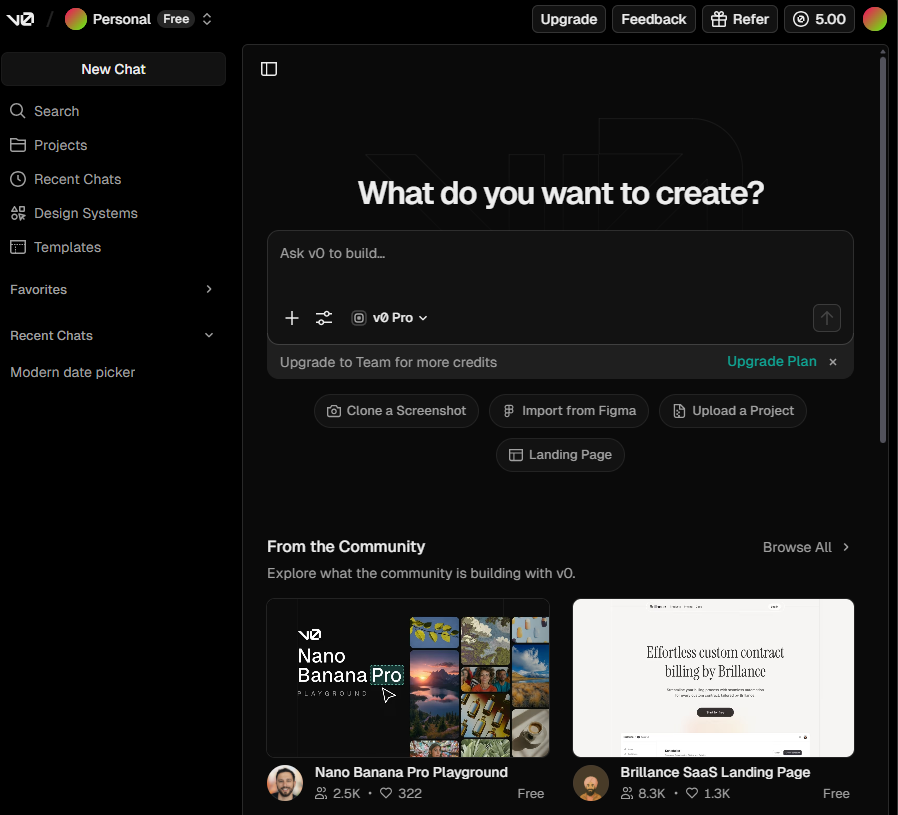Image resolution: width=898 pixels, height=815 pixels.
Task: Click the Design Systems shapes icon
Action: [x=18, y=213]
